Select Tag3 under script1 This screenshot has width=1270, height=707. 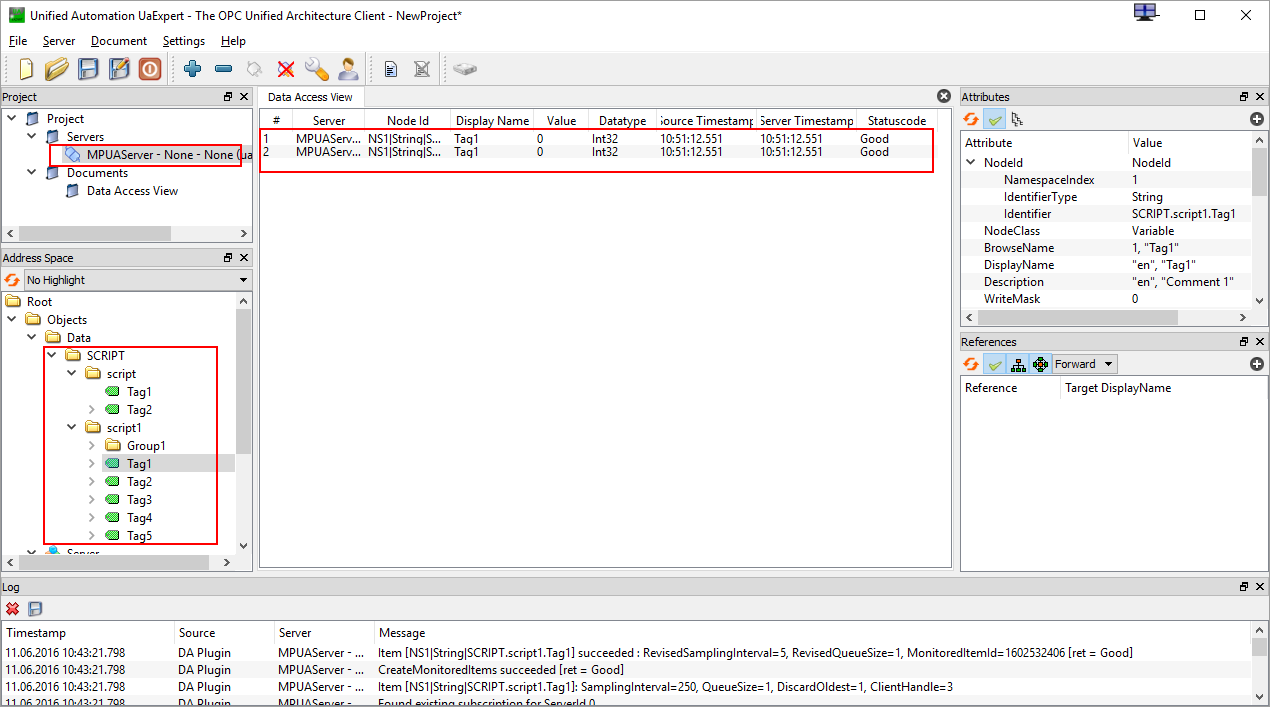139,500
